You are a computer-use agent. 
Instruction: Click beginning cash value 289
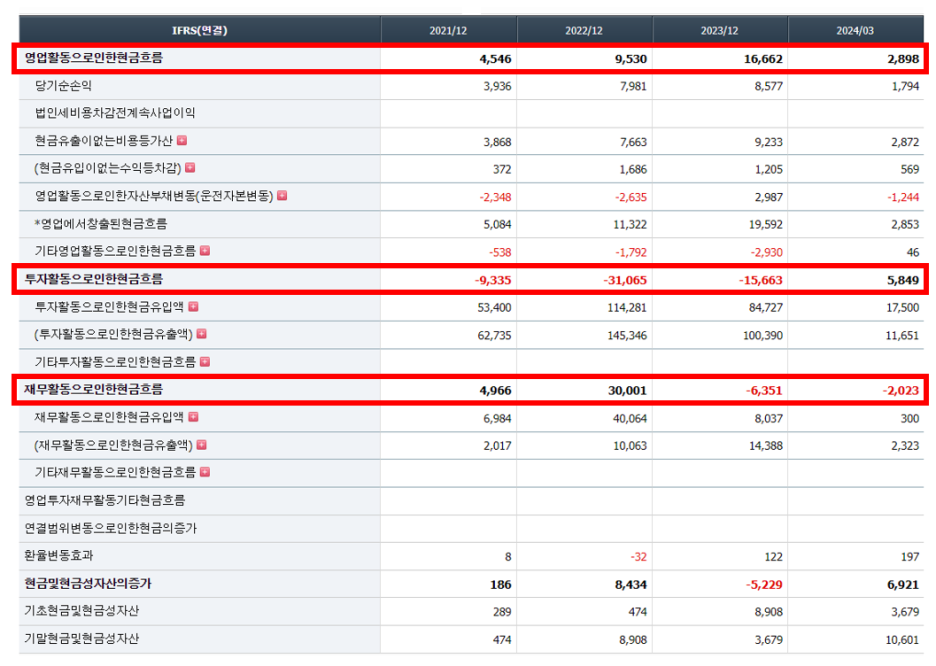coord(502,612)
